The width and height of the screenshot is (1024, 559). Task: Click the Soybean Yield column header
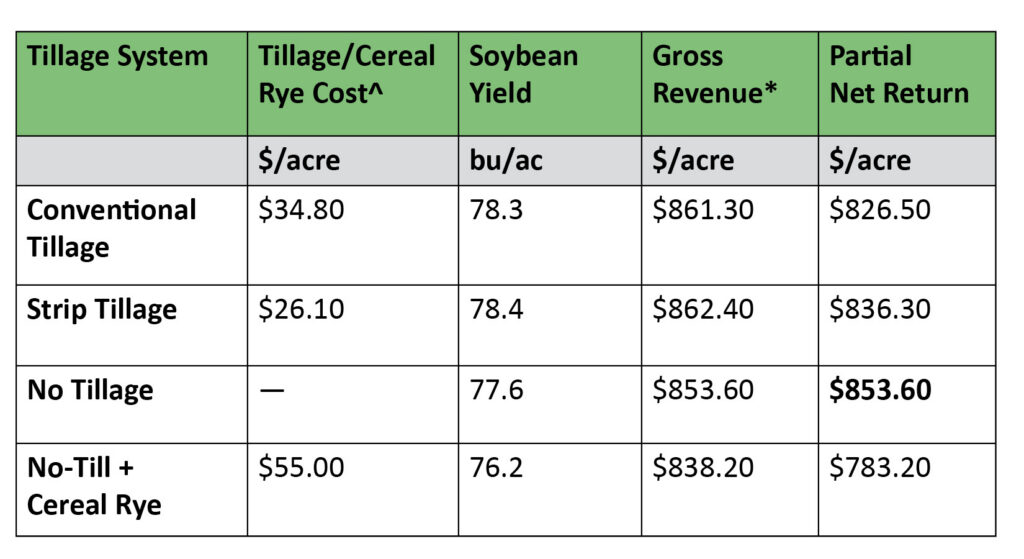[524, 74]
